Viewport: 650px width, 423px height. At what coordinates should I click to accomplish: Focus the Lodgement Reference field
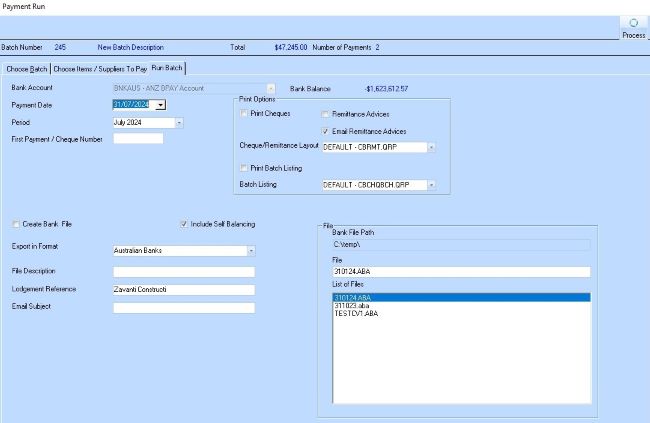coord(184,290)
